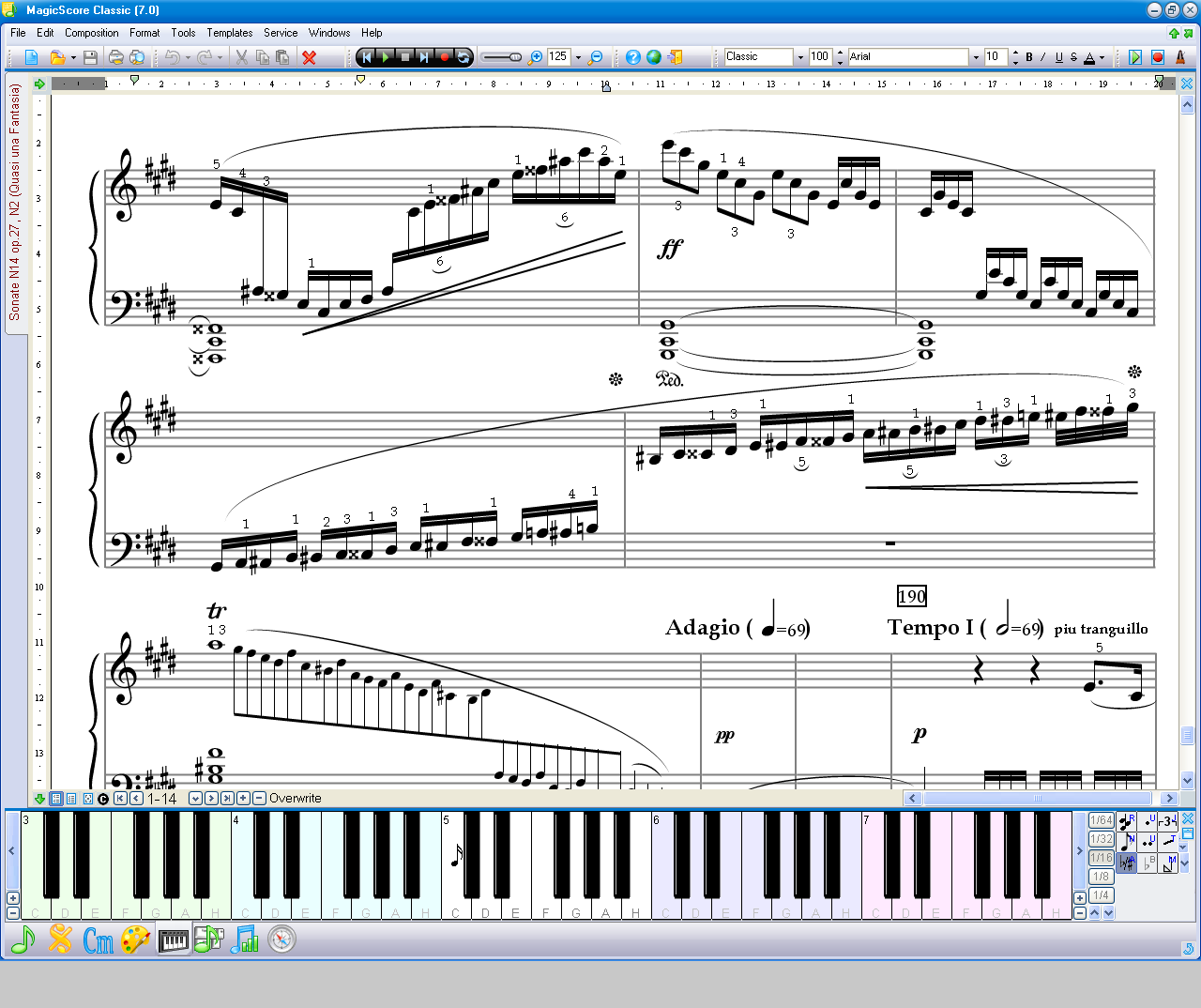Undo the last action
Image resolution: width=1201 pixels, height=1008 pixels.
point(172,57)
